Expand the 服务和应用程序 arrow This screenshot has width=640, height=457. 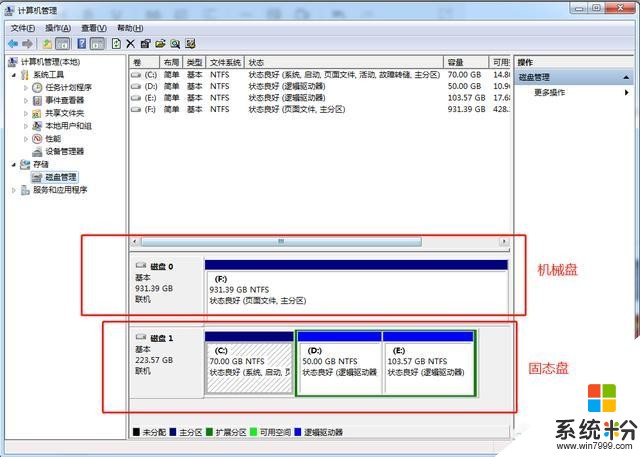click(14, 190)
